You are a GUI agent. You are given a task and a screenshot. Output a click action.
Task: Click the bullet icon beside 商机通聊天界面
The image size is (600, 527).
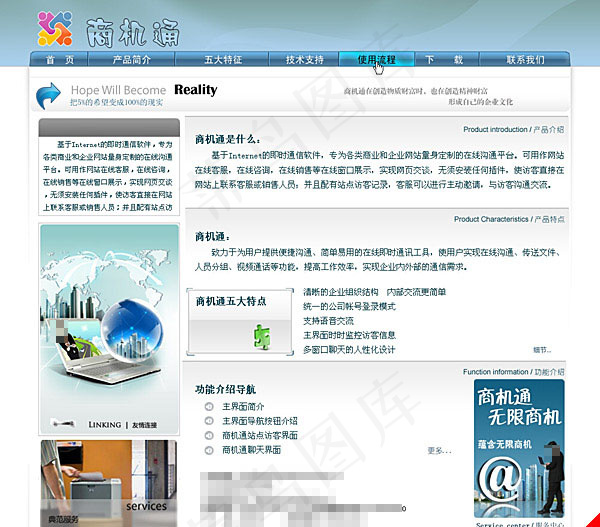[209, 450]
